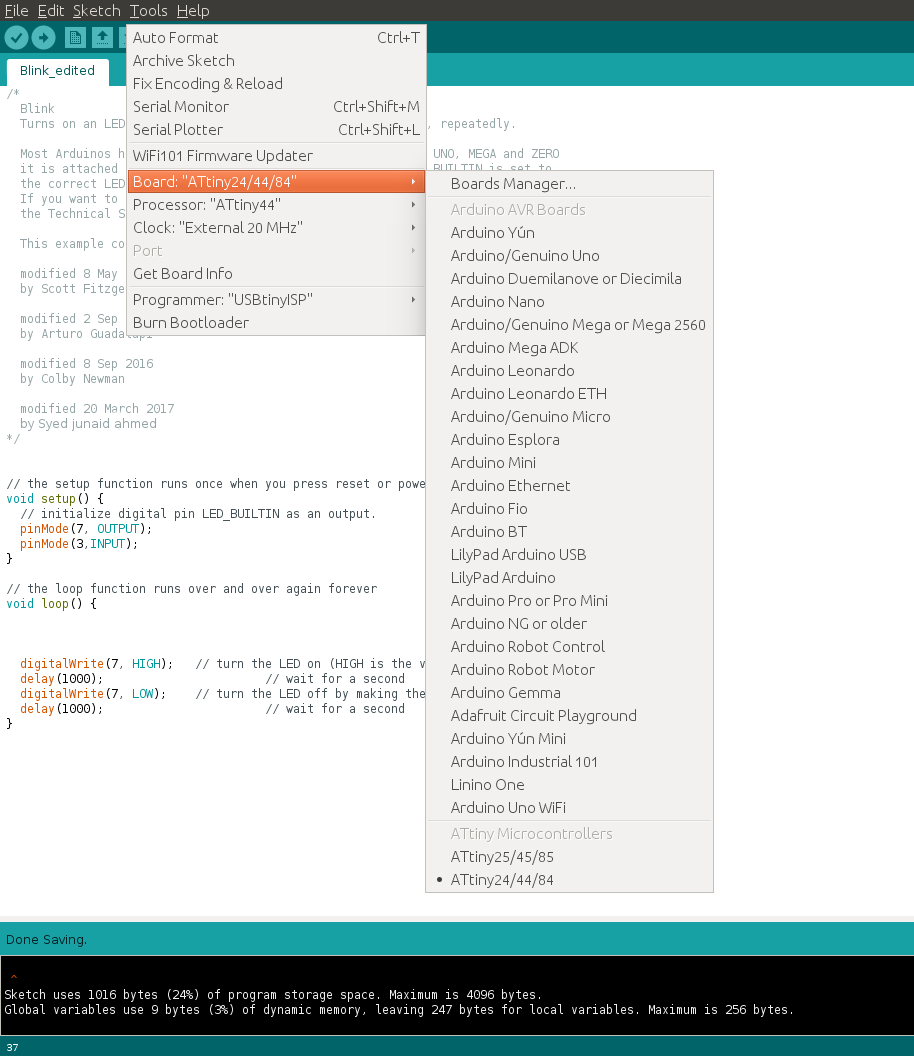Select Arduino Nano as the board
914x1056 pixels.
497,301
